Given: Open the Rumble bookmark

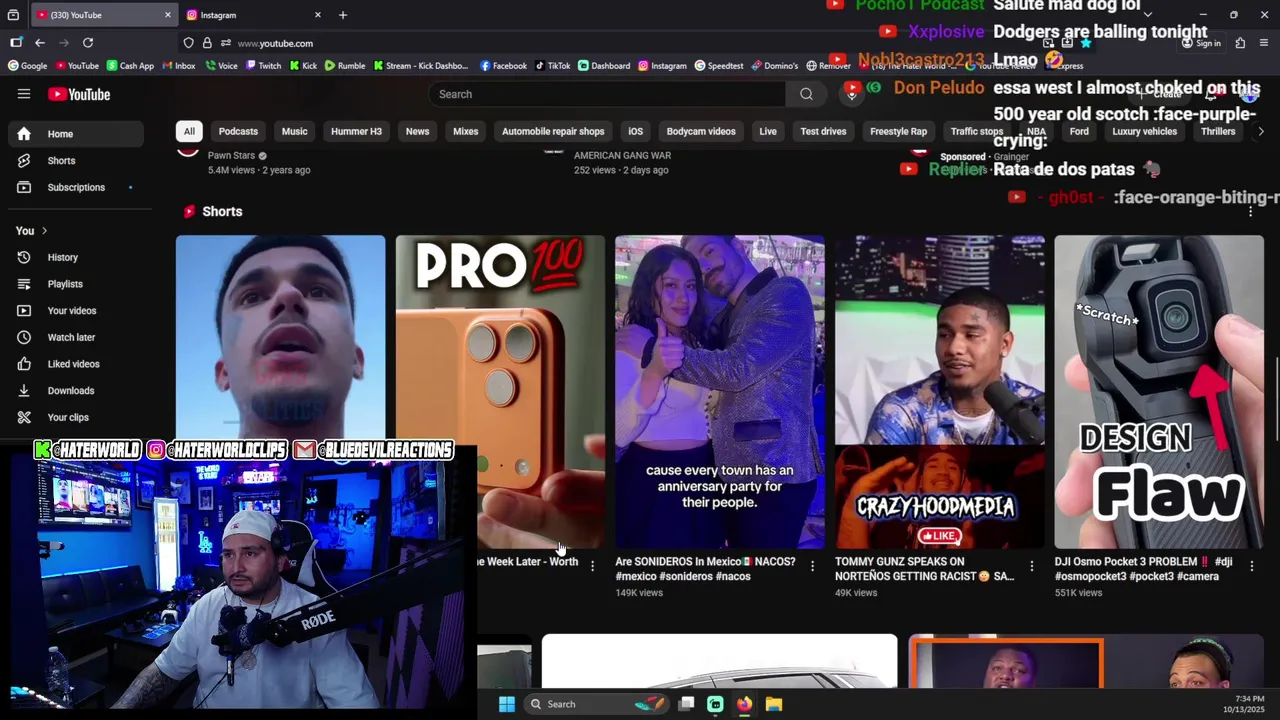Looking at the screenshot, I should coord(344,66).
